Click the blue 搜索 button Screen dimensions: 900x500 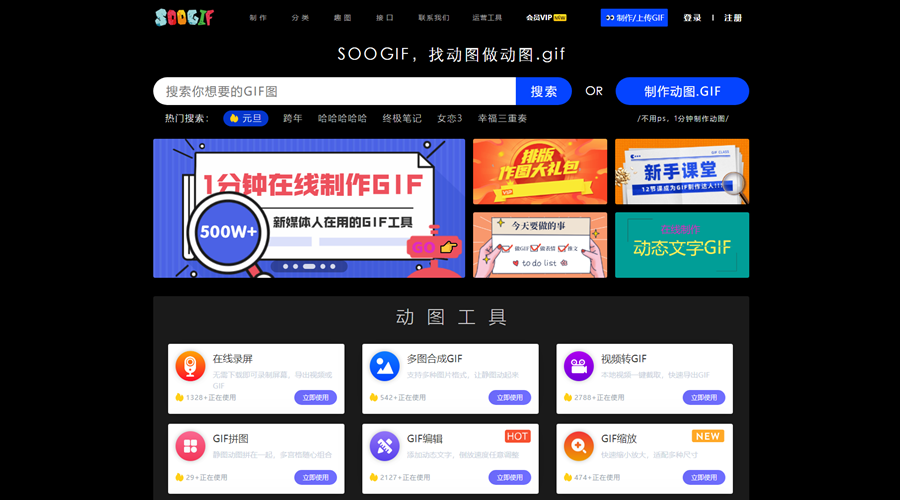click(544, 91)
